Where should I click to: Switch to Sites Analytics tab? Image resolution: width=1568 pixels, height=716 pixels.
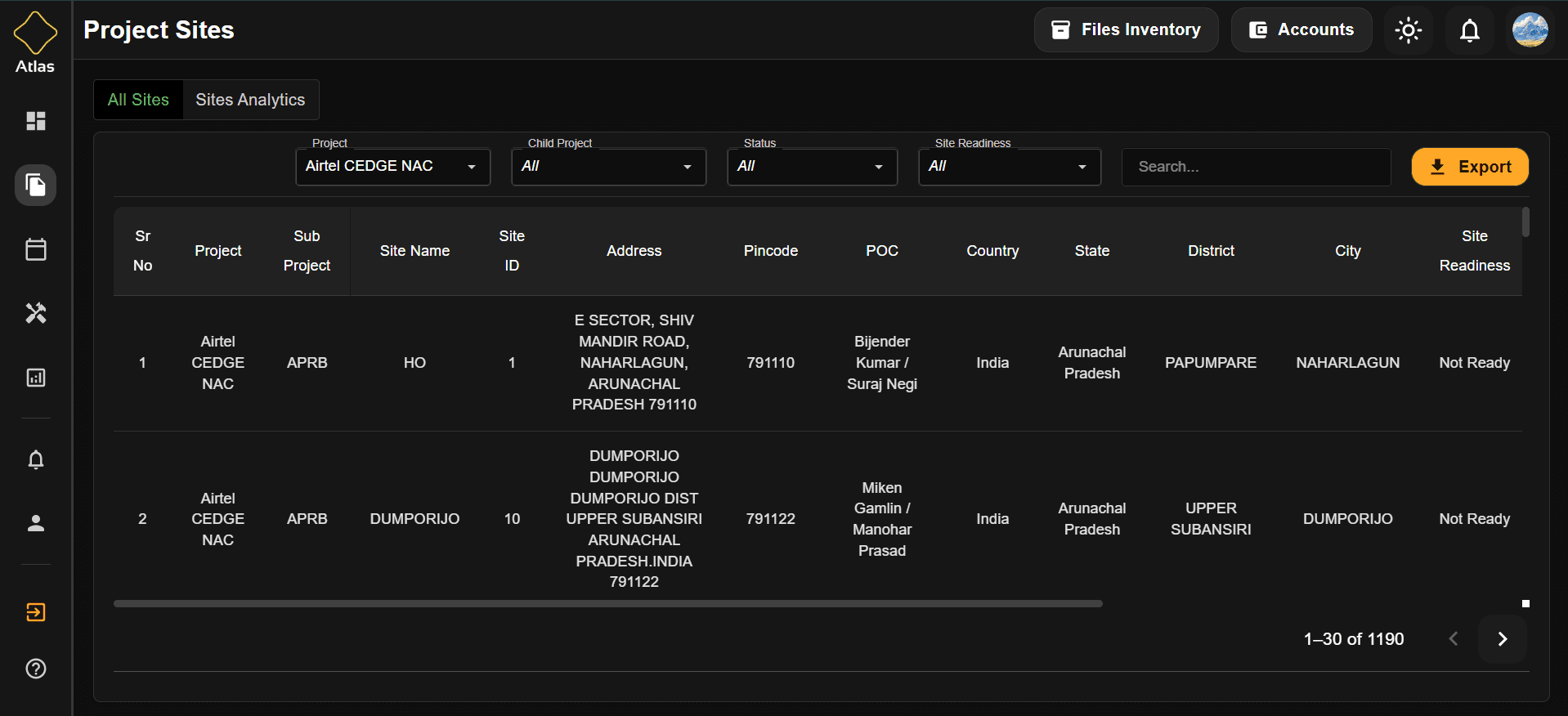(x=250, y=100)
